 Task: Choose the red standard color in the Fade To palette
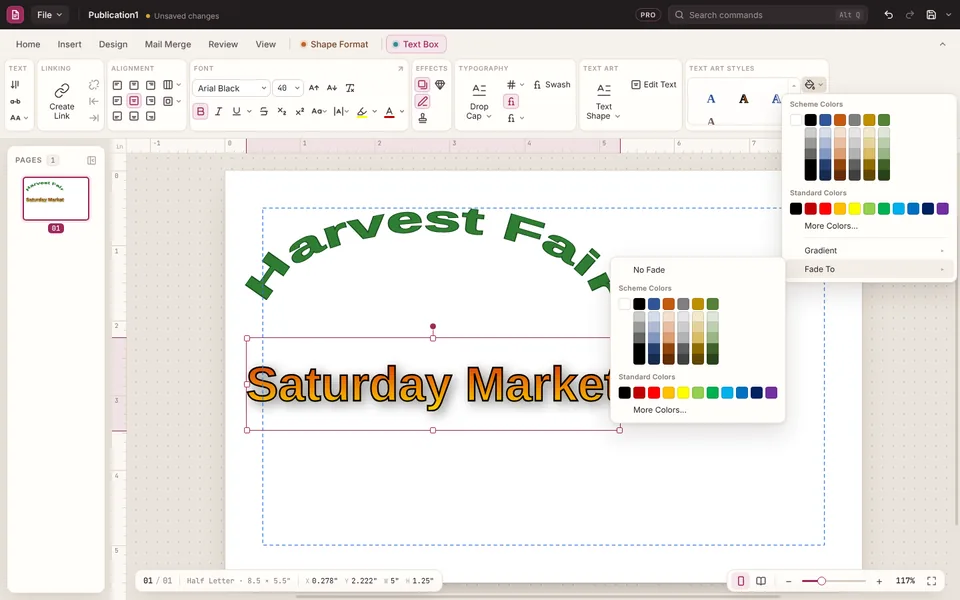pos(654,392)
